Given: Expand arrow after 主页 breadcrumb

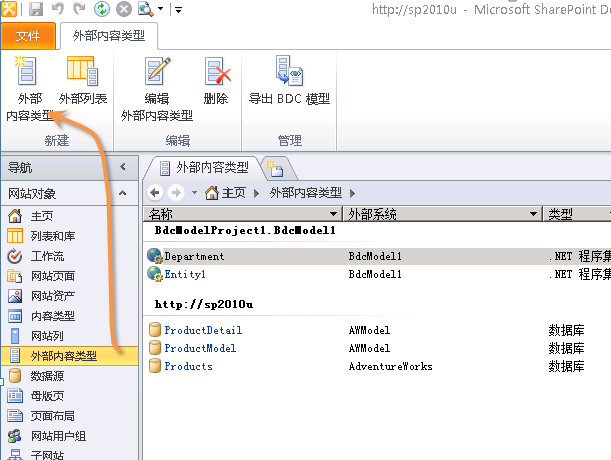Looking at the screenshot, I should [256, 193].
